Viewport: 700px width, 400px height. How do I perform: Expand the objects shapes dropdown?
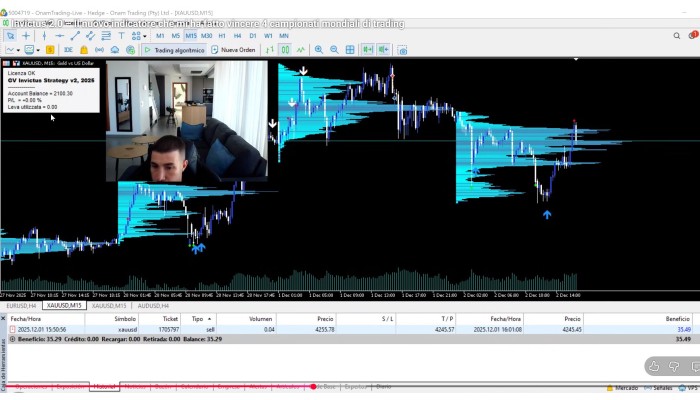pyautogui.click(x=144, y=36)
